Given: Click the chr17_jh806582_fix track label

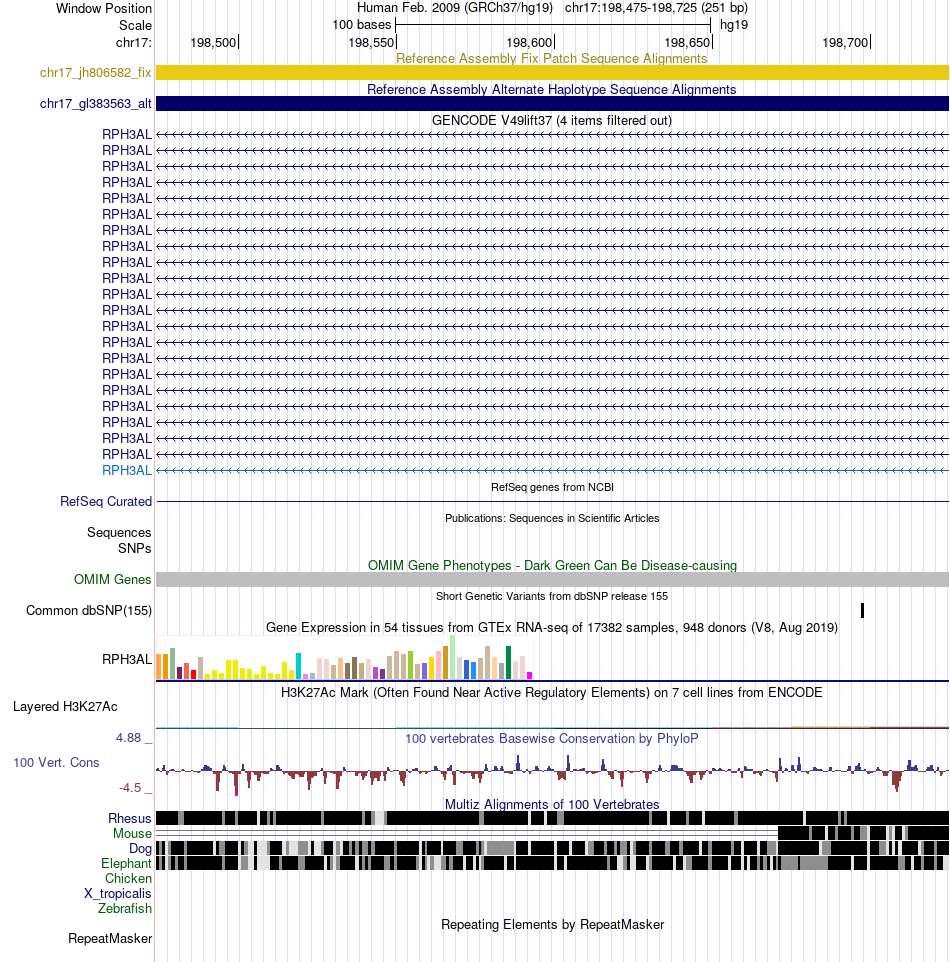Looking at the screenshot, I should point(95,72).
